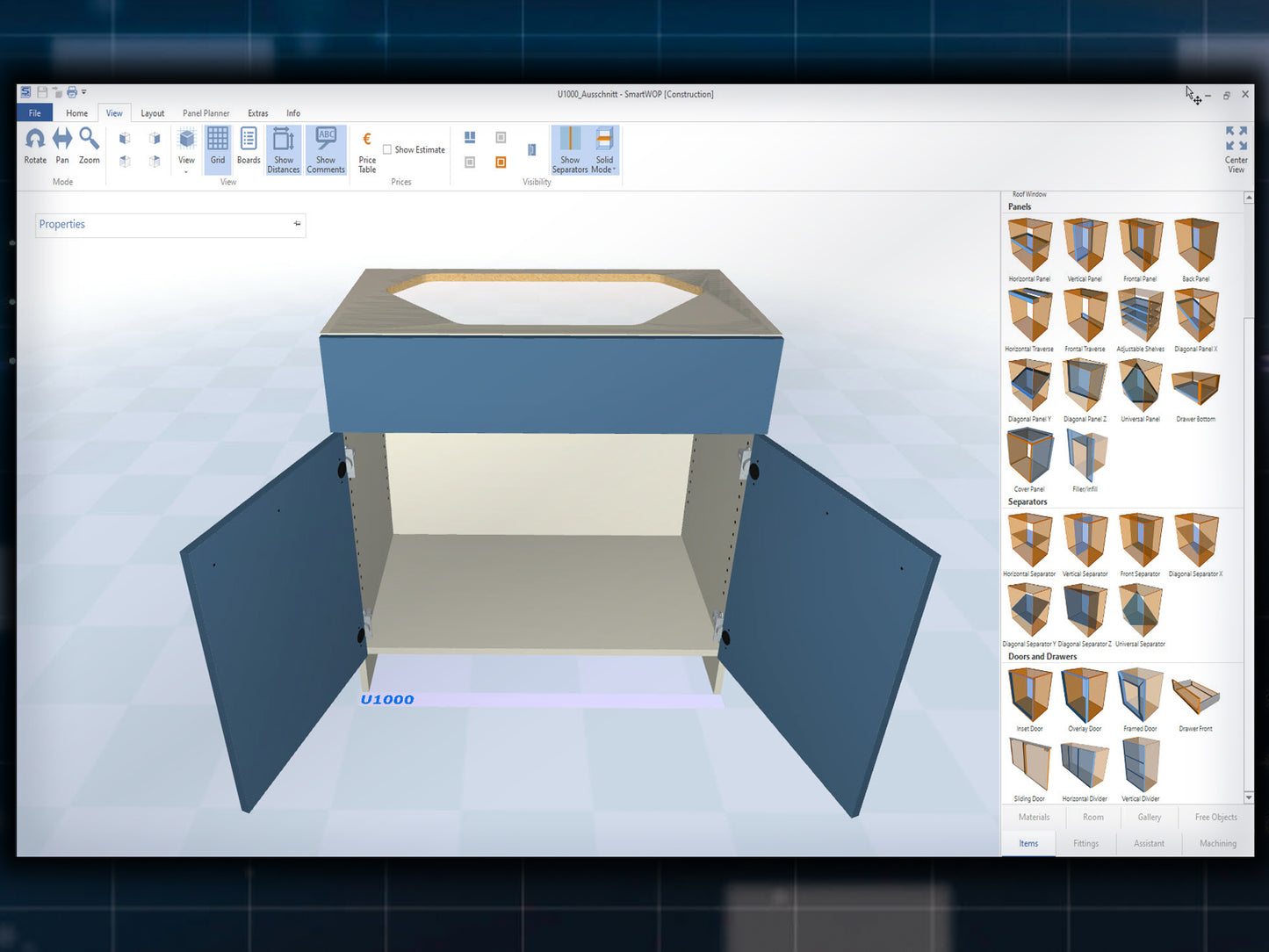Activate the Pan tool
This screenshot has height=952, width=1269.
click(x=62, y=146)
